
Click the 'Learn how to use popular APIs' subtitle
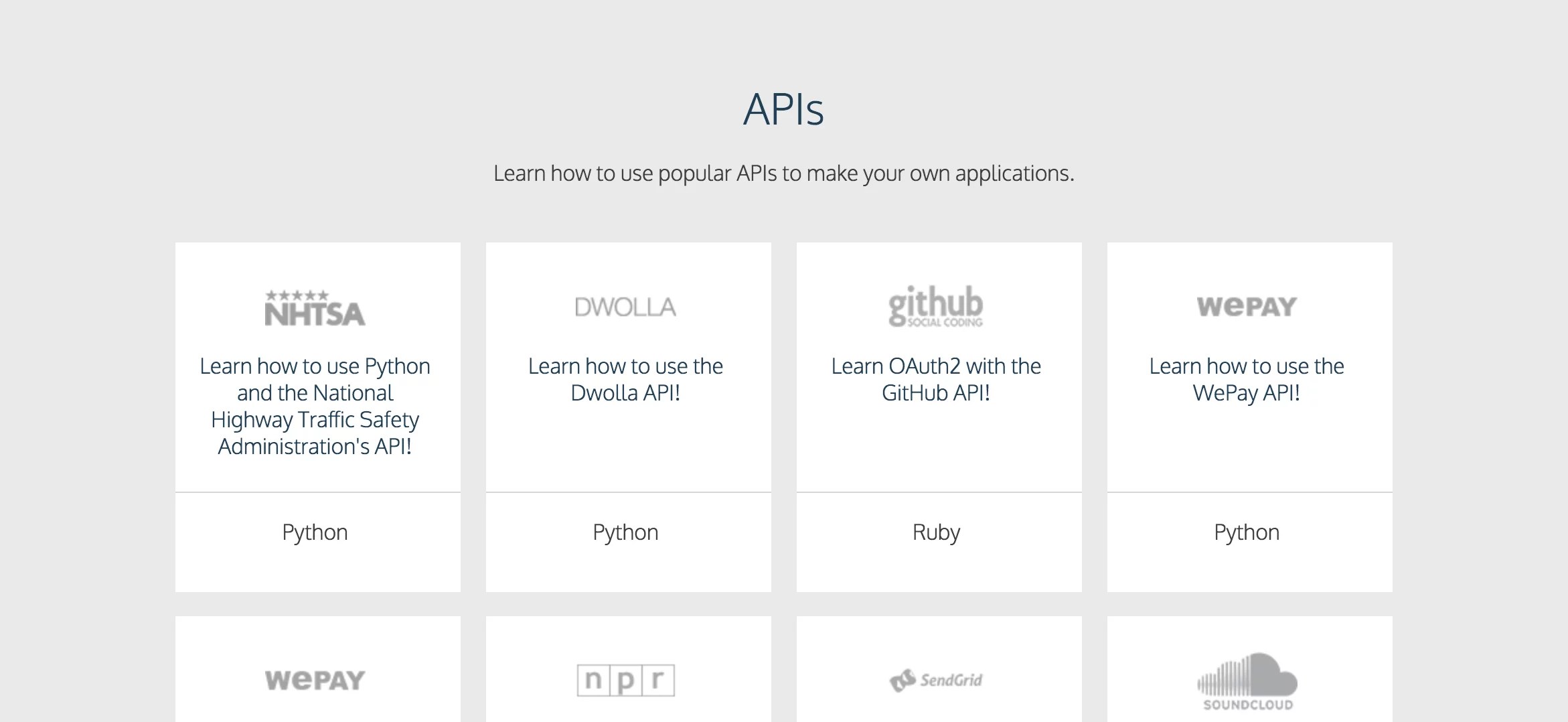tap(783, 173)
